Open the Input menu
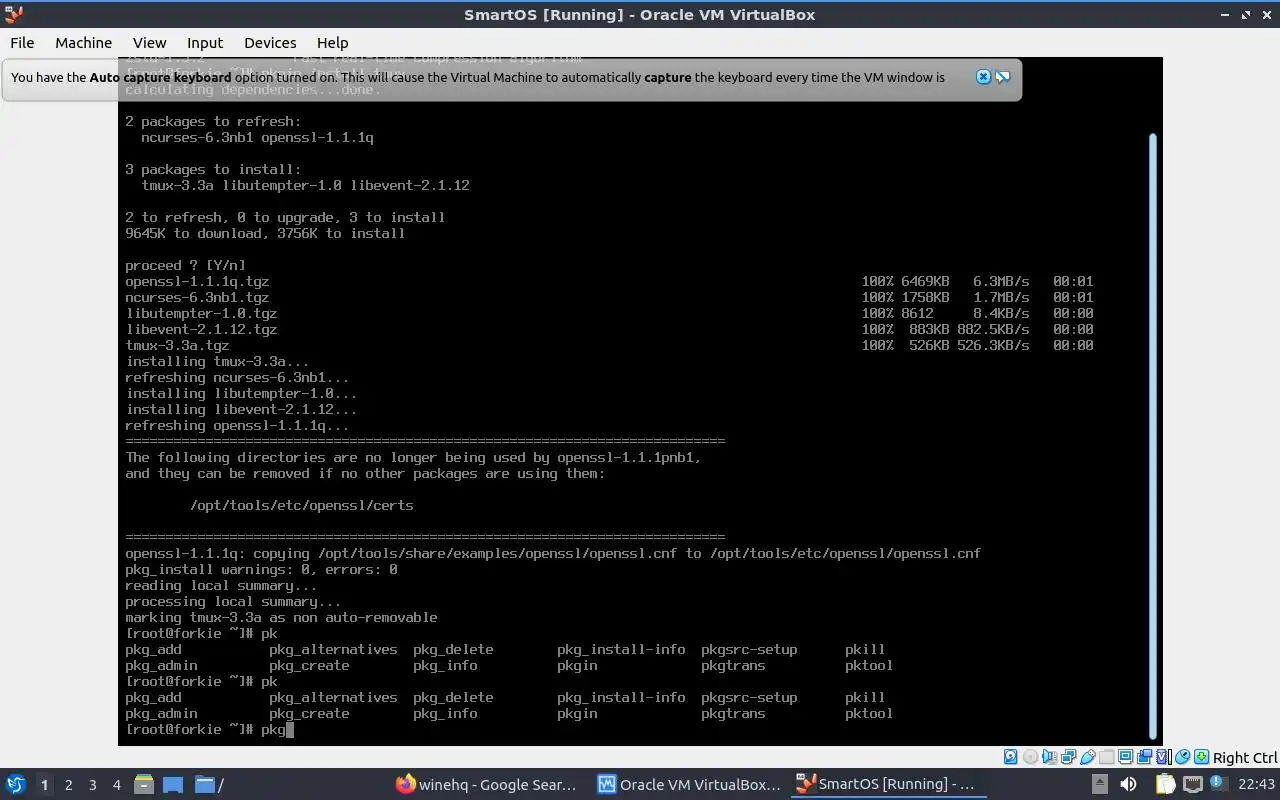Image resolution: width=1280 pixels, height=800 pixels. (205, 42)
